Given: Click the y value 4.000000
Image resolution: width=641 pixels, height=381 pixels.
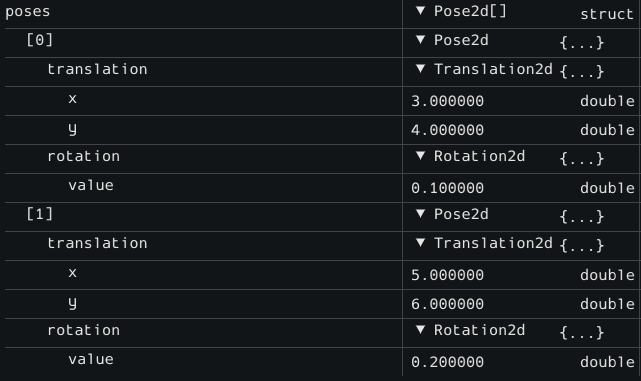Looking at the screenshot, I should click(447, 130).
